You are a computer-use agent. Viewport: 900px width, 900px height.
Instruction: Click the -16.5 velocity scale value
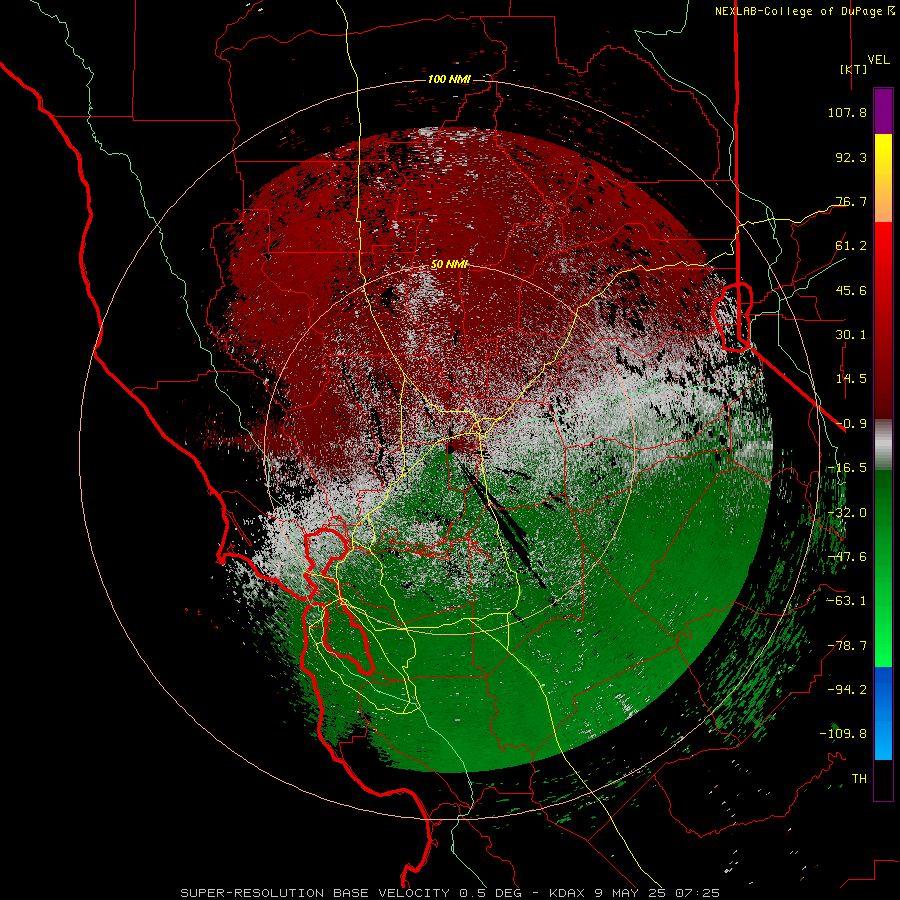847,468
